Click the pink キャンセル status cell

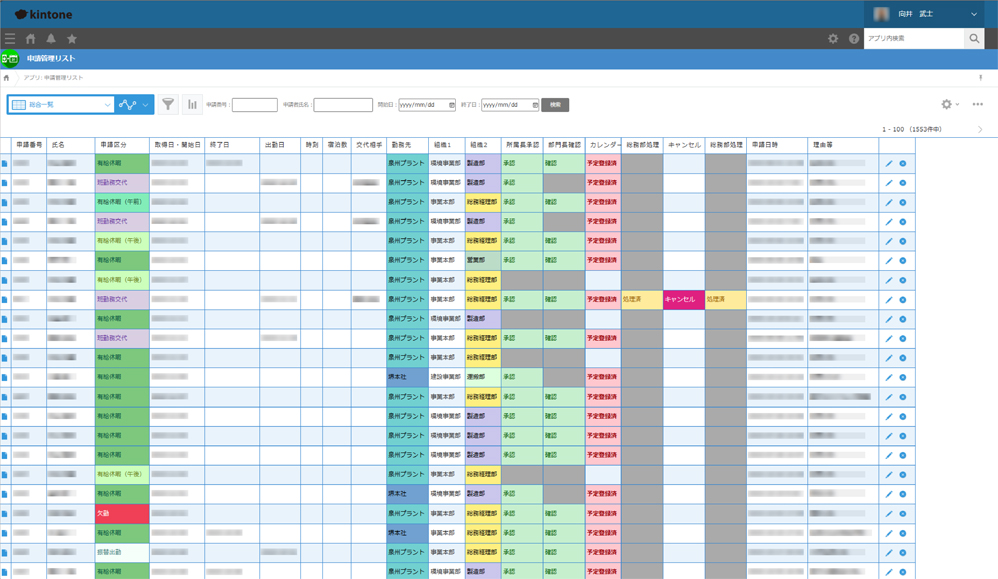(683, 299)
